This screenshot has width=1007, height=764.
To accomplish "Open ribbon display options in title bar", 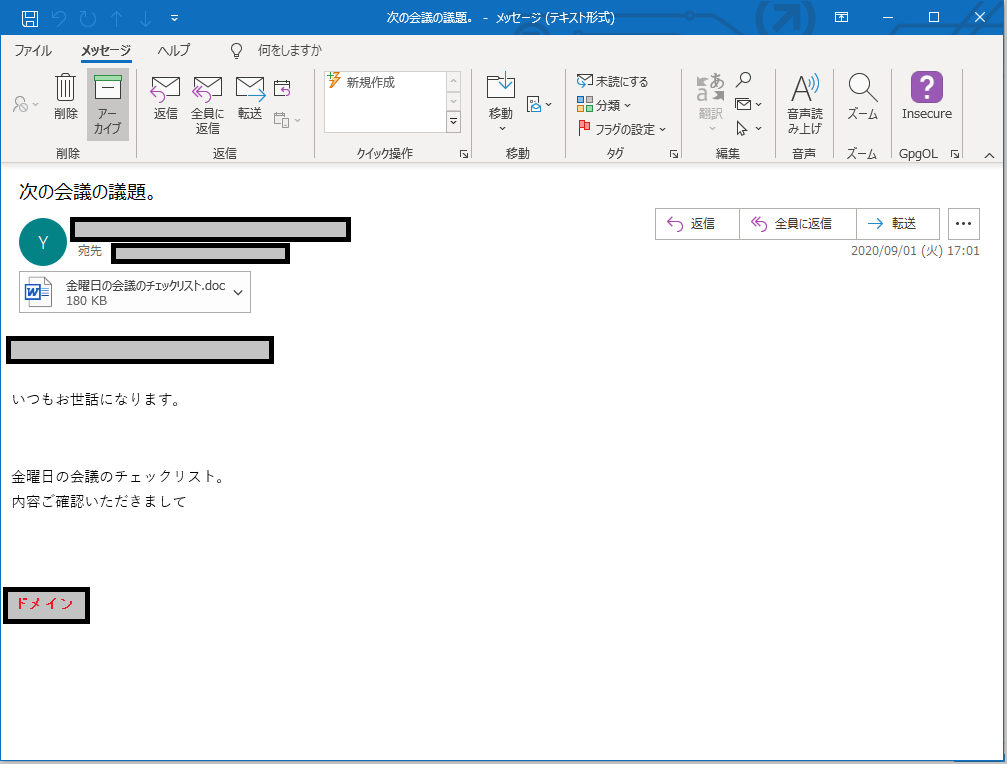I will [x=841, y=17].
